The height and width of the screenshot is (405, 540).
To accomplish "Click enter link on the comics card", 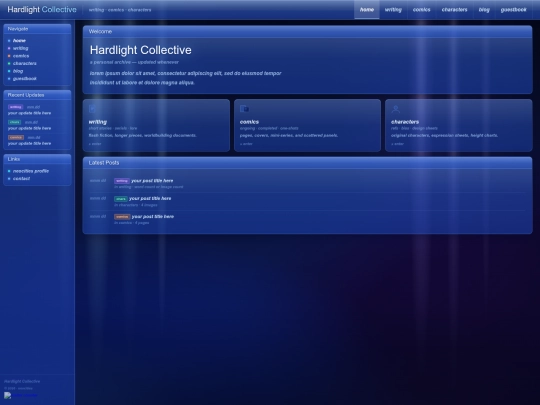I will pos(246,144).
